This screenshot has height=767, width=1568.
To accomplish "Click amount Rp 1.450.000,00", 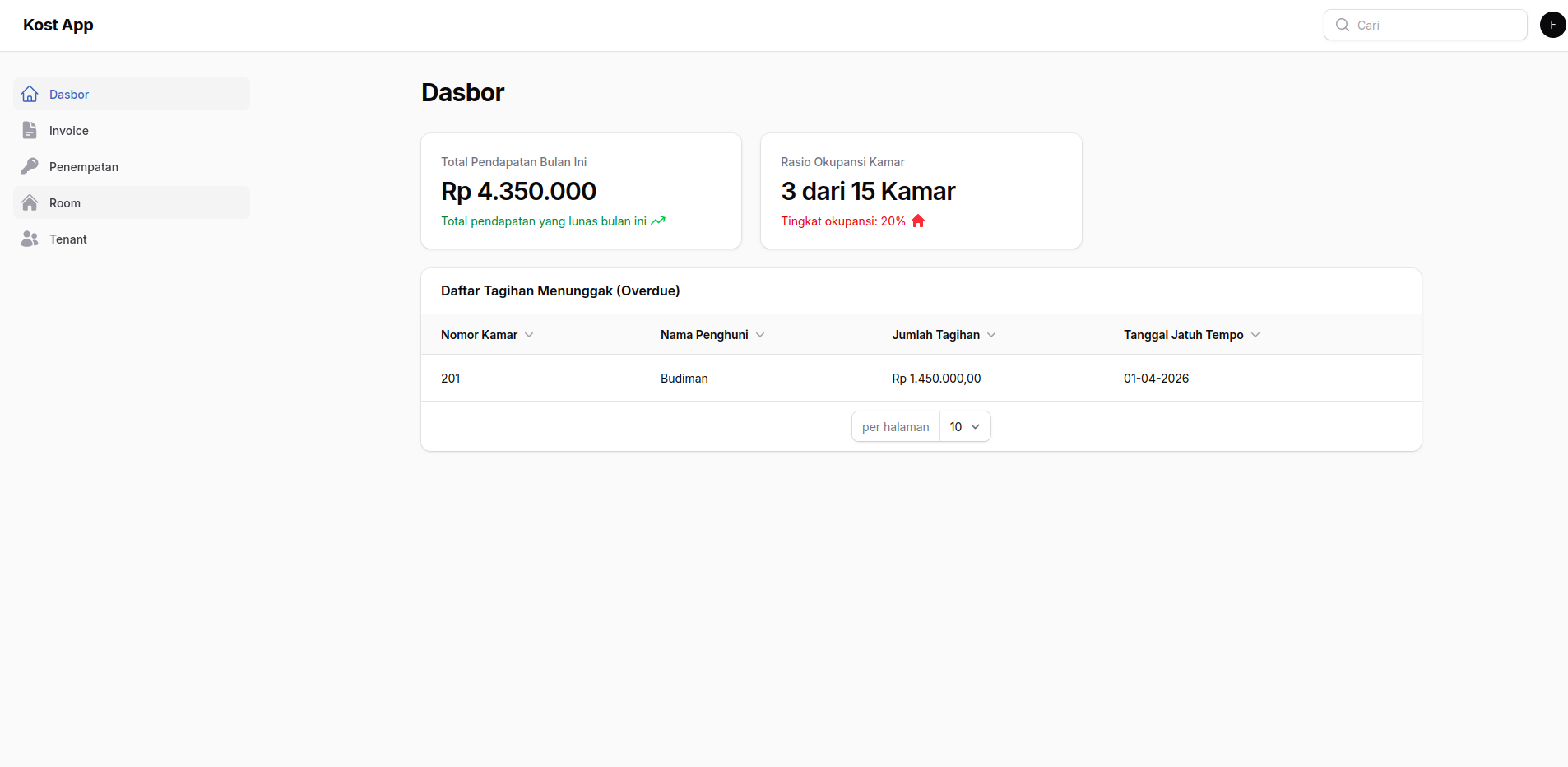I will (x=936, y=379).
